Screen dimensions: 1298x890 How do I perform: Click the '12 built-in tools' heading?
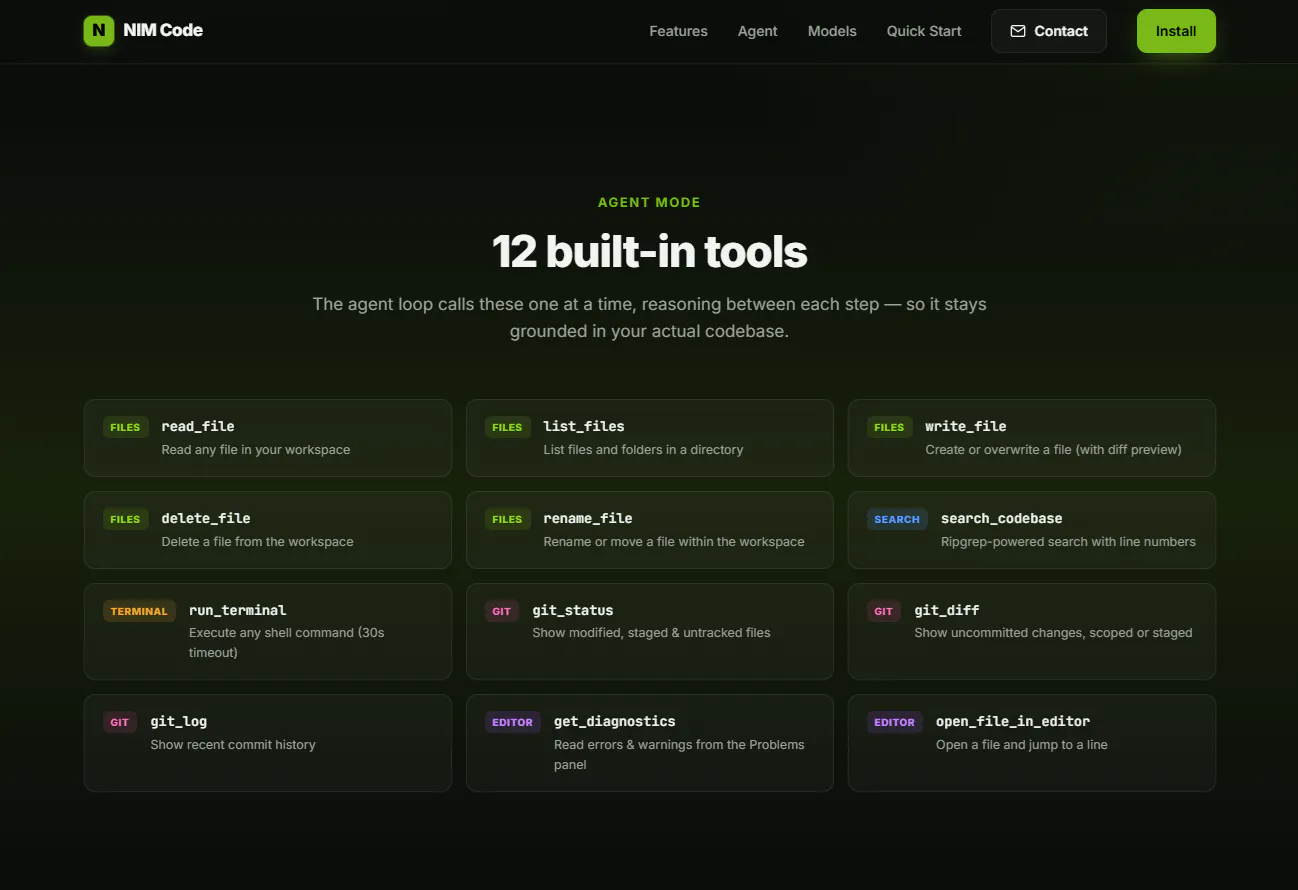pyautogui.click(x=649, y=251)
